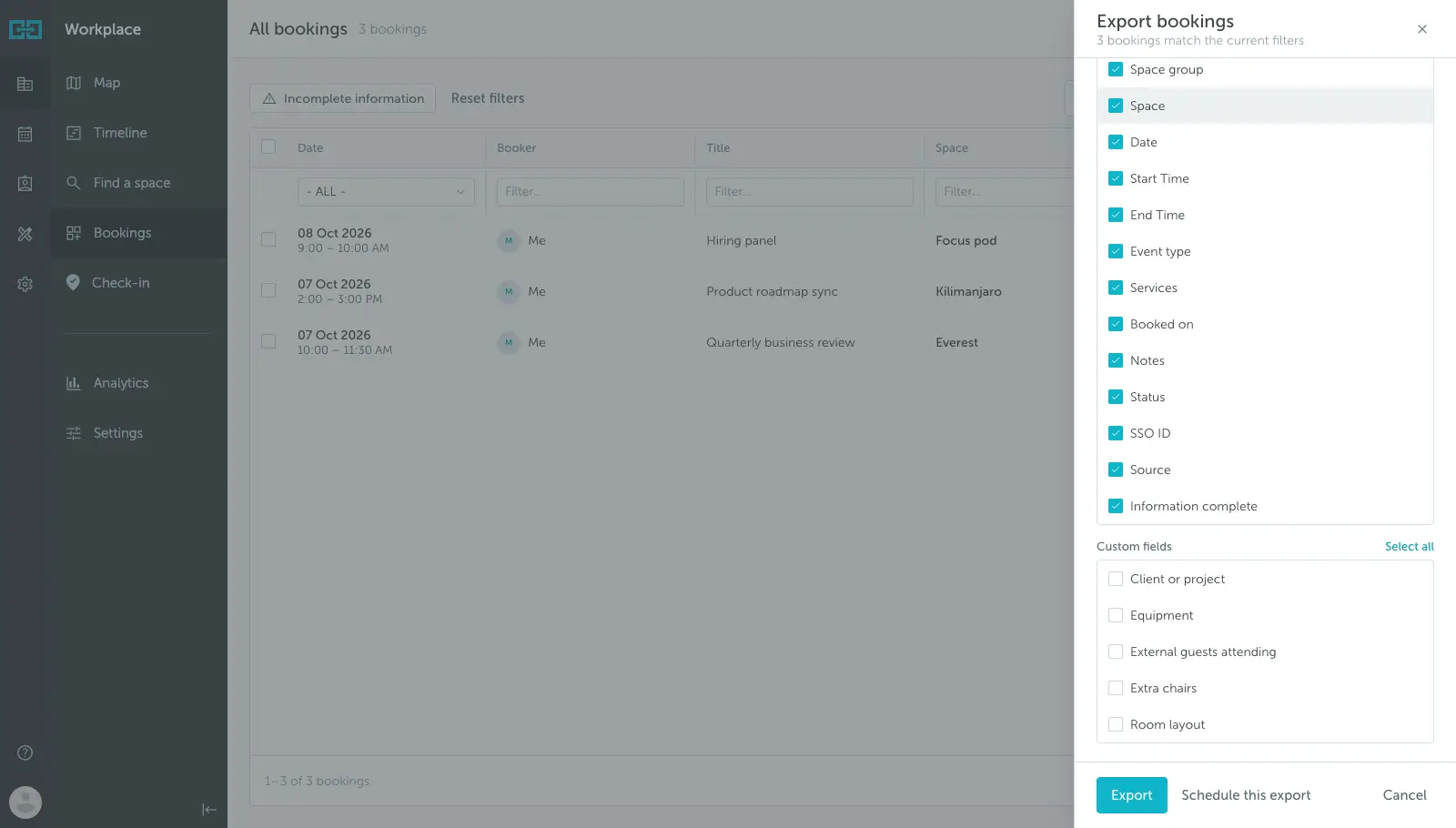The width and height of the screenshot is (1456, 828).
Task: Select all bookings with the header checkbox
Action: coord(268,147)
